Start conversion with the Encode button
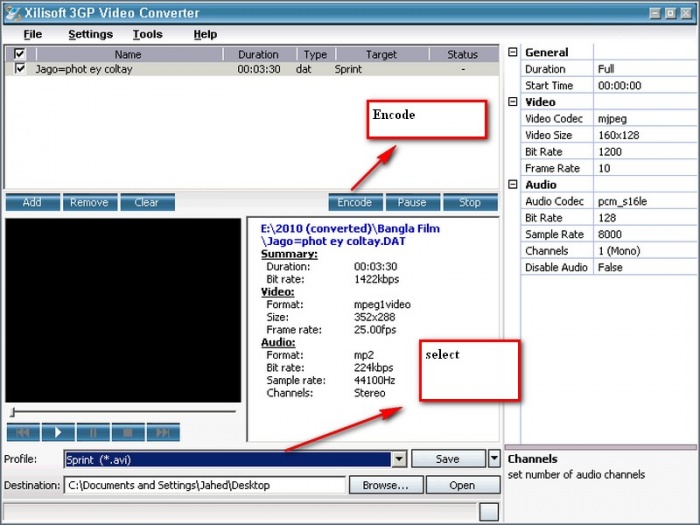The image size is (700, 525). (355, 202)
